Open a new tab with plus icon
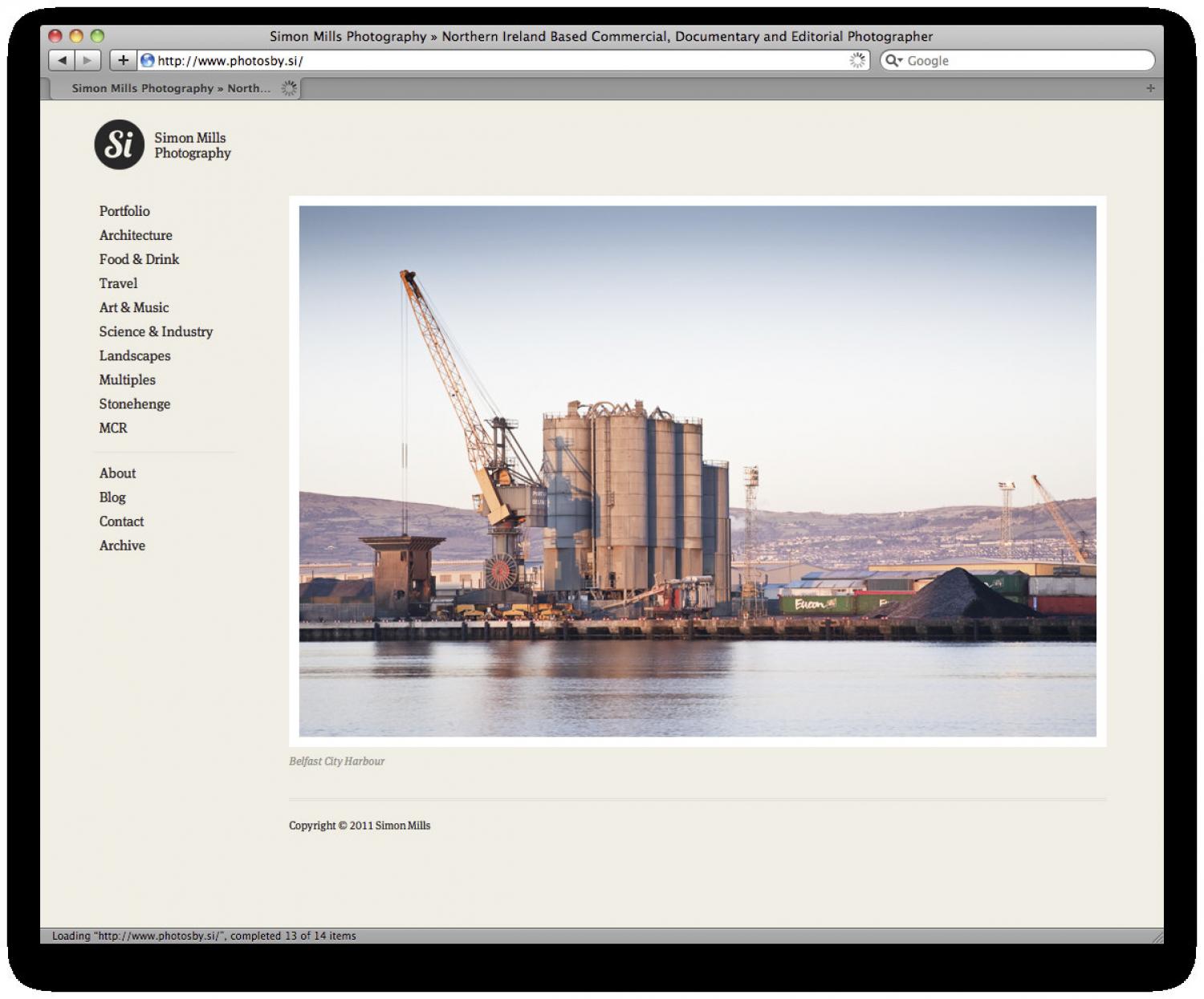This screenshot has width=1204, height=999. (x=1150, y=88)
